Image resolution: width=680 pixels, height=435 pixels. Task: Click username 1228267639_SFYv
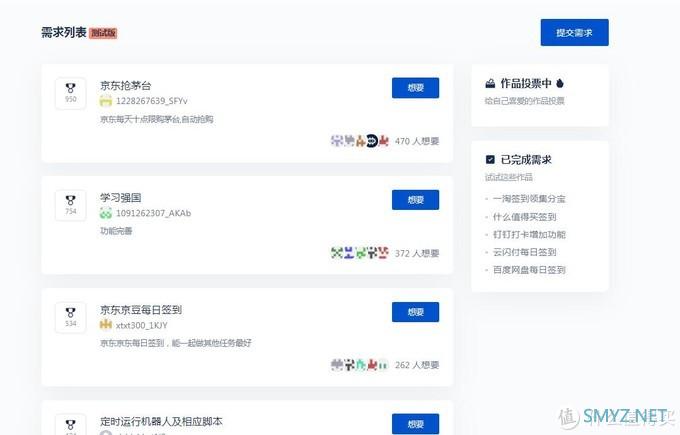[x=151, y=101]
